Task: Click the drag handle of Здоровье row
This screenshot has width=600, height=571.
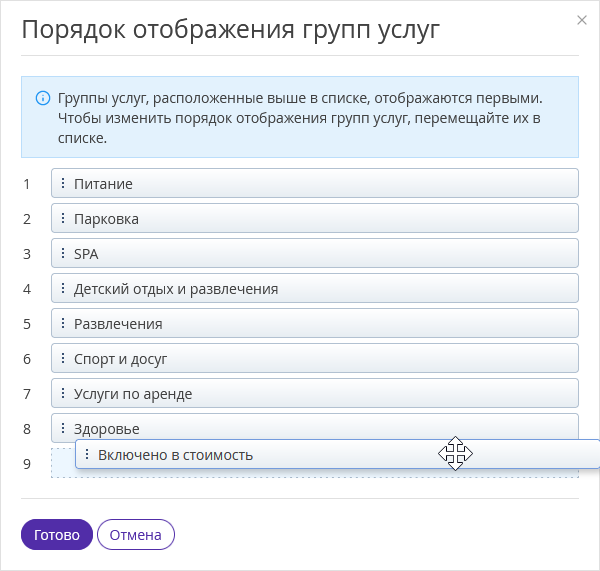Action: [x=63, y=428]
